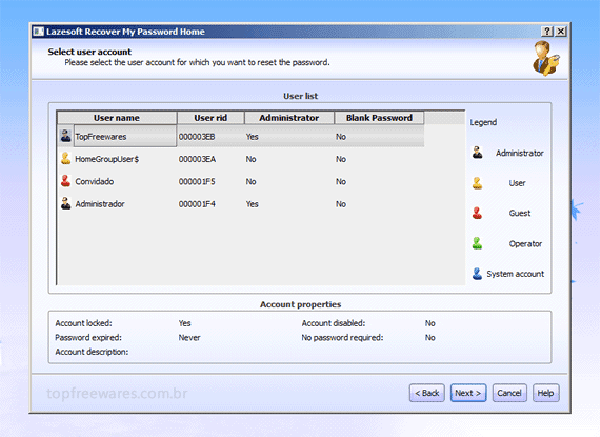Click the Administrator icon in the Legend

click(477, 152)
